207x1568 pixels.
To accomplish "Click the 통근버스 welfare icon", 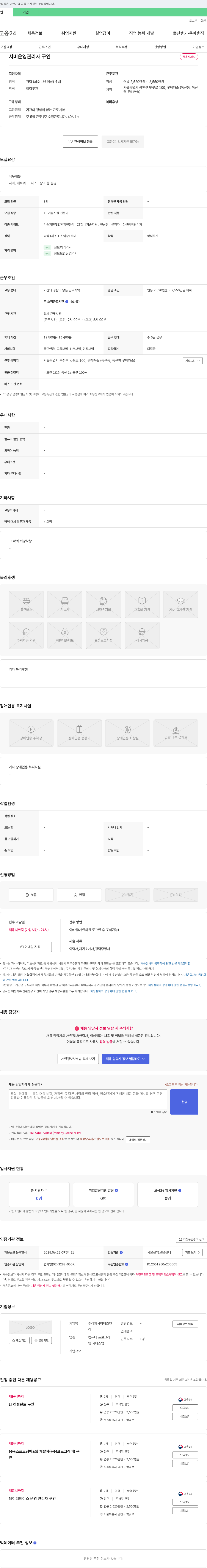I will click(26, 605).
